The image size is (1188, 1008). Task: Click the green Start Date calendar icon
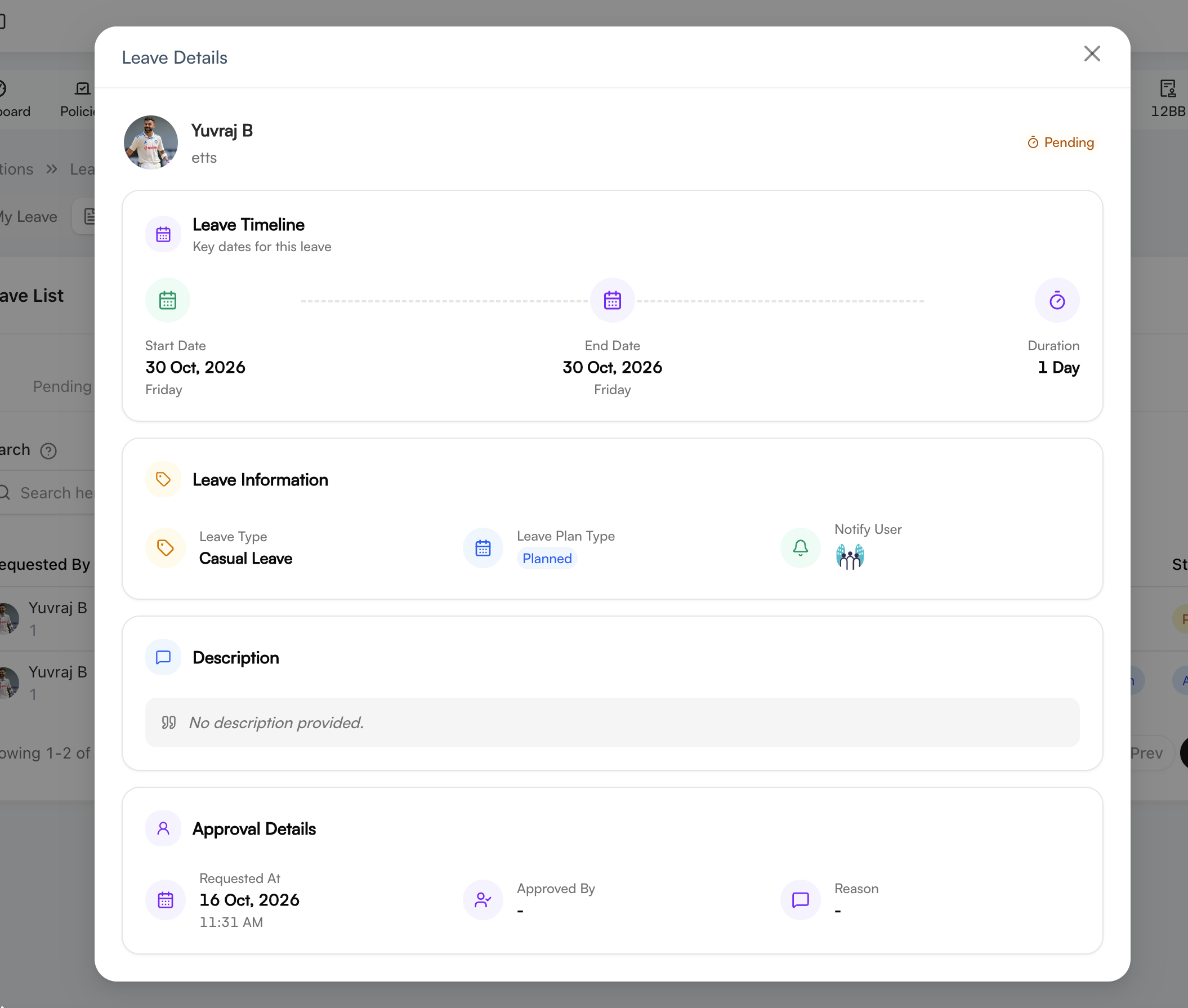click(167, 300)
